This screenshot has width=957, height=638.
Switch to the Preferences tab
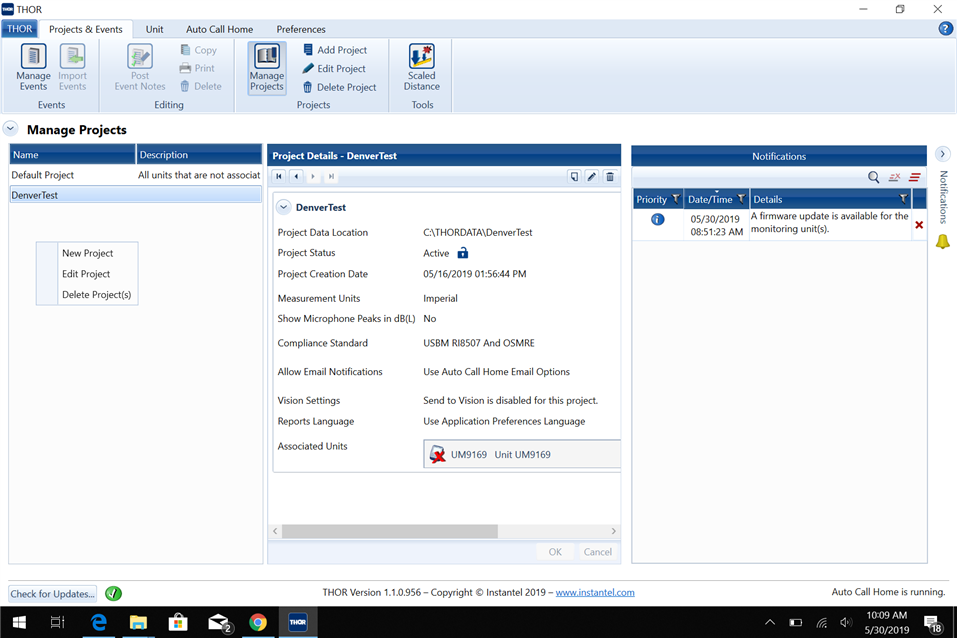[301, 29]
